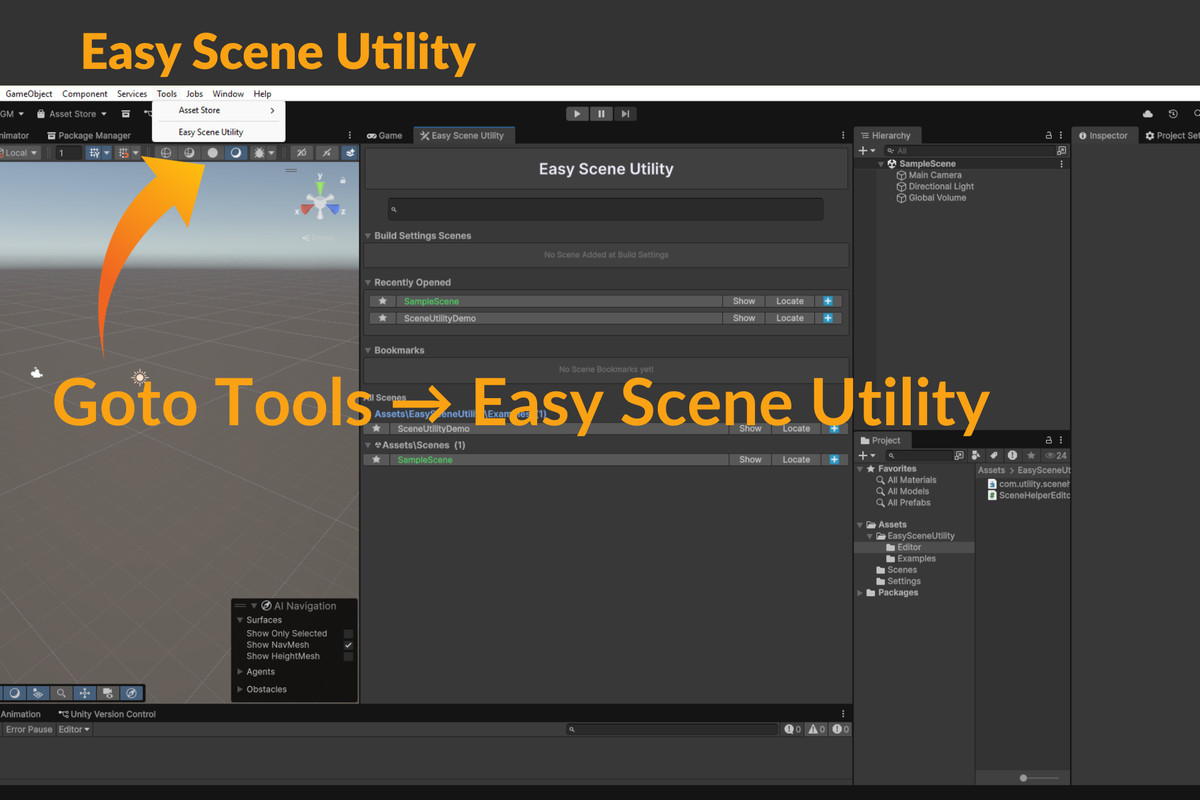Toggle Audio in the Scene view toolbar
The width and height of the screenshot is (1200, 800).
[x=211, y=152]
